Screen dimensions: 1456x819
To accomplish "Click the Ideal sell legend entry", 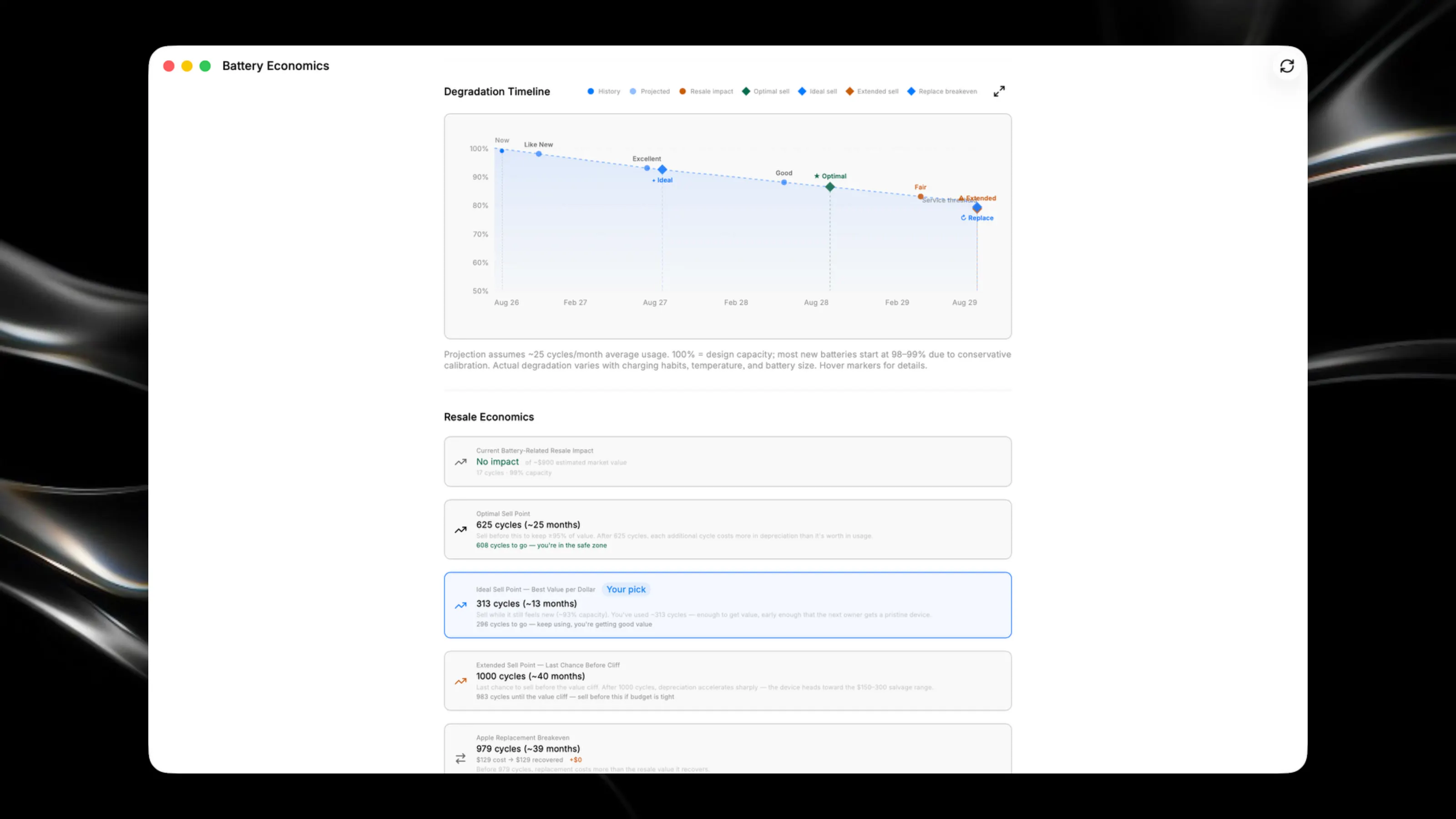I will tap(817, 91).
